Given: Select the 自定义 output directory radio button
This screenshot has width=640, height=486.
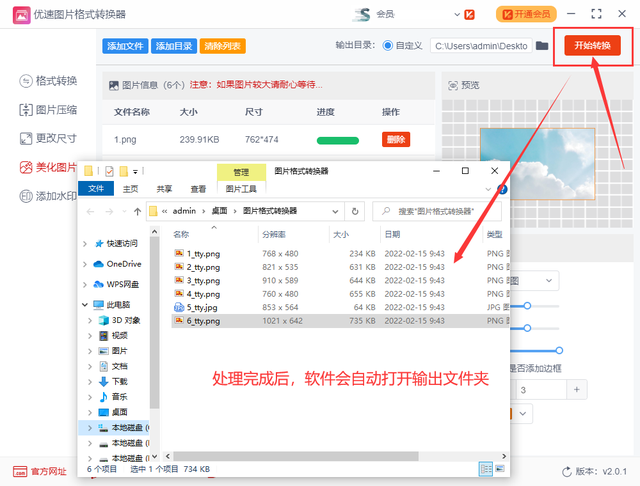Looking at the screenshot, I should 387,46.
